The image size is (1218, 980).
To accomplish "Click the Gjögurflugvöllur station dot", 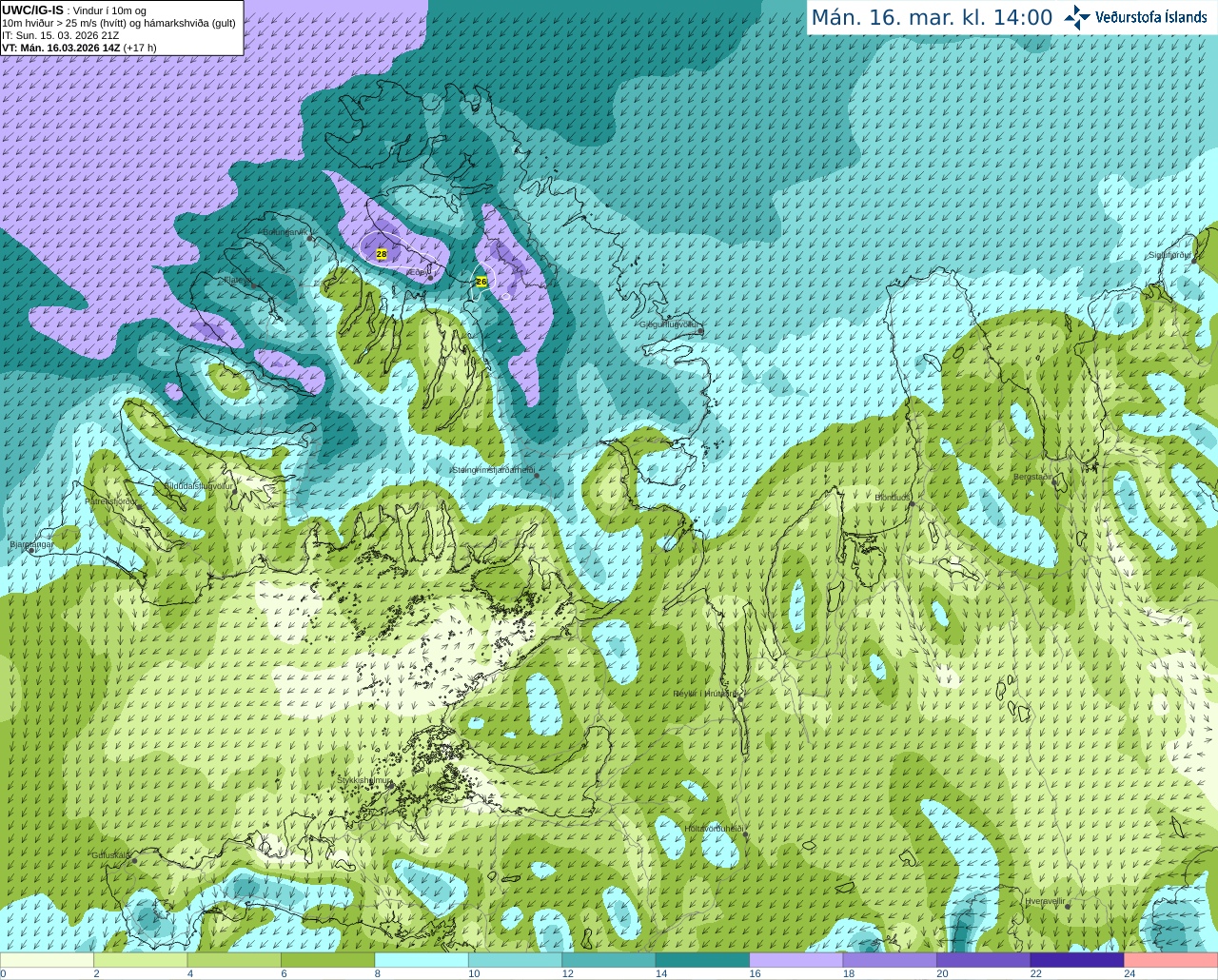I will coord(701,331).
